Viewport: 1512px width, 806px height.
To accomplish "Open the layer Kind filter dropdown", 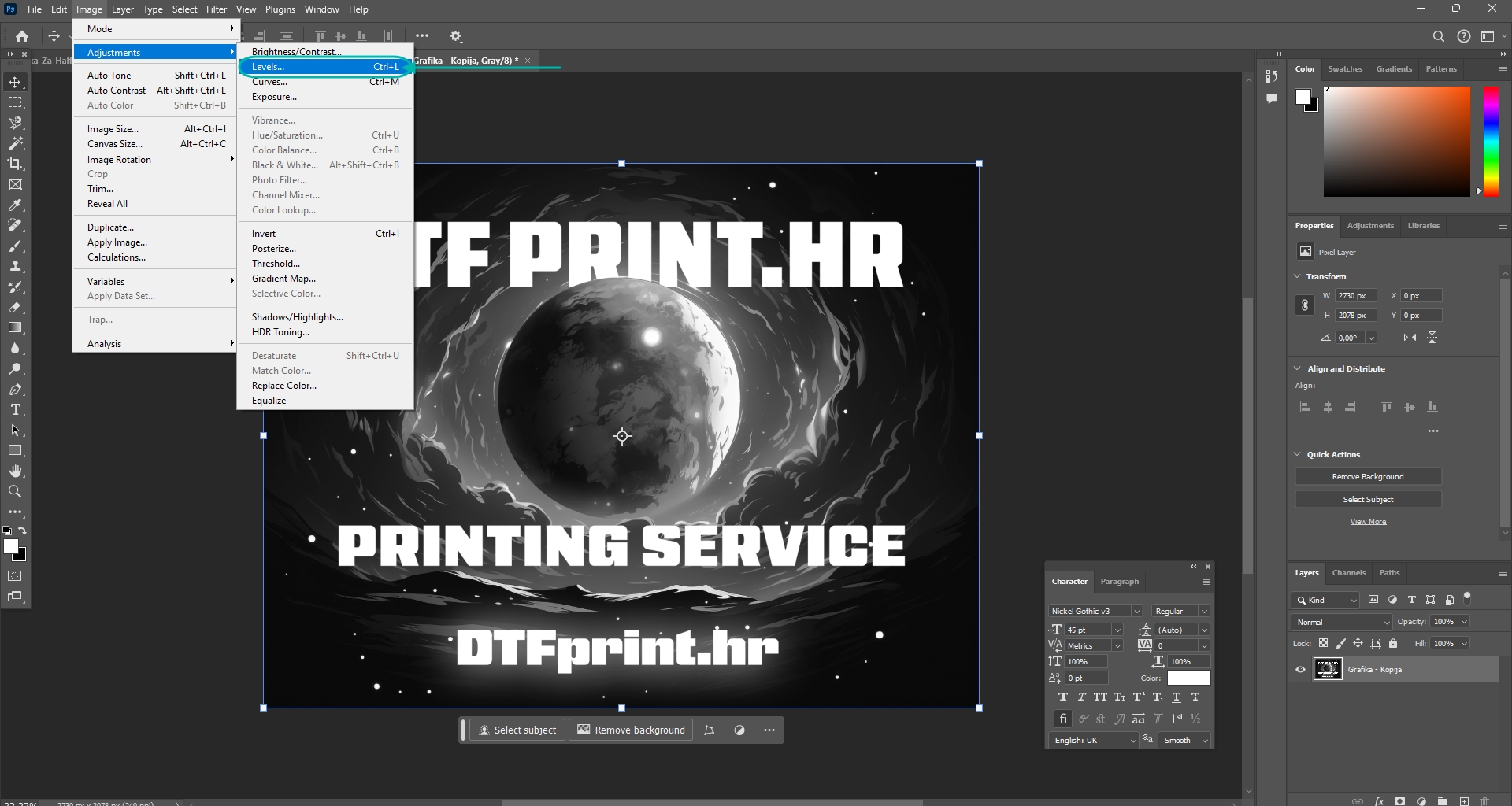I will (x=1325, y=600).
